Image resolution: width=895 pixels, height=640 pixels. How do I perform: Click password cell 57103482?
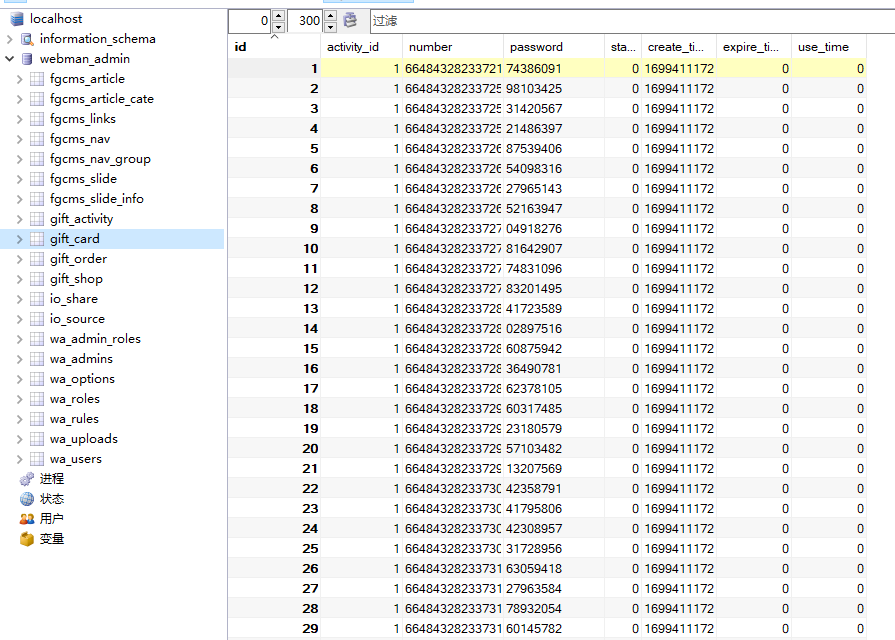tap(554, 448)
